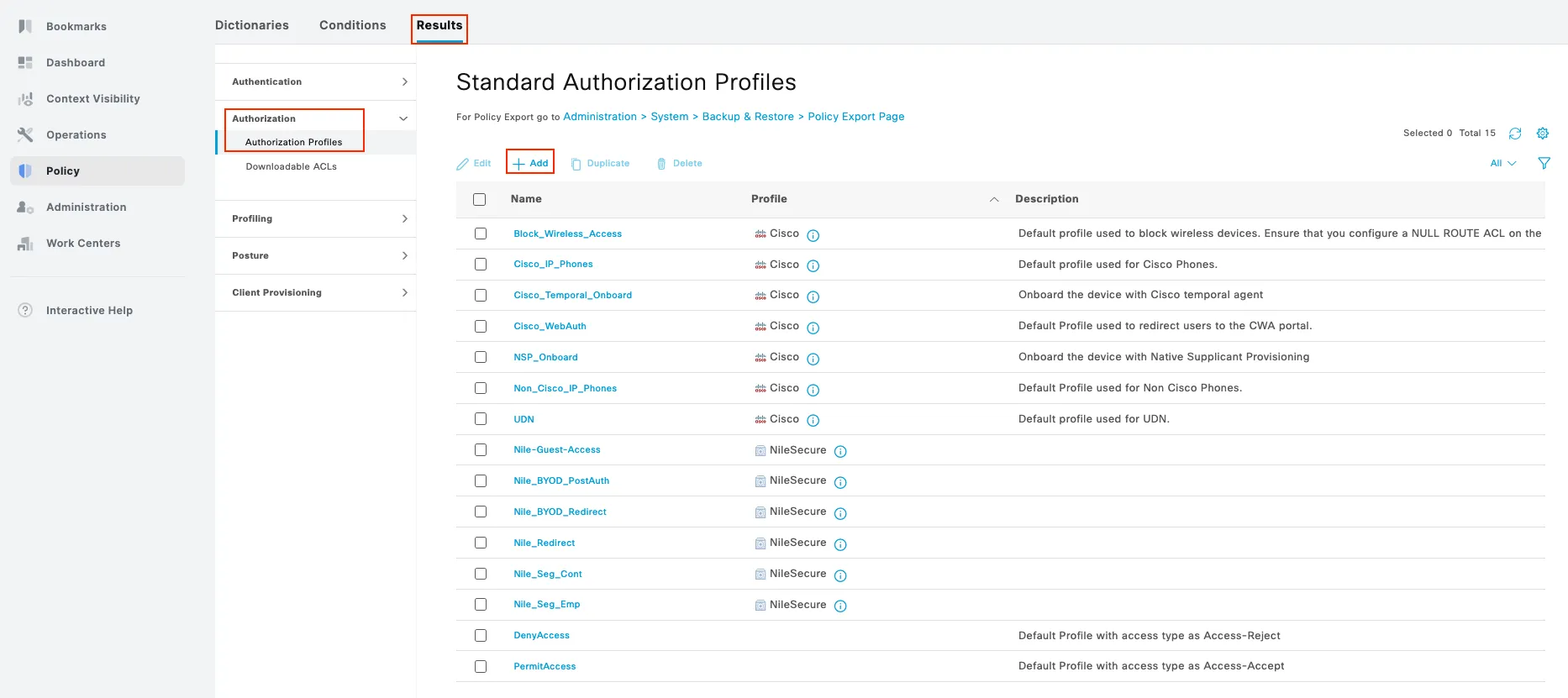Click the Operations wrench icon

[25, 135]
